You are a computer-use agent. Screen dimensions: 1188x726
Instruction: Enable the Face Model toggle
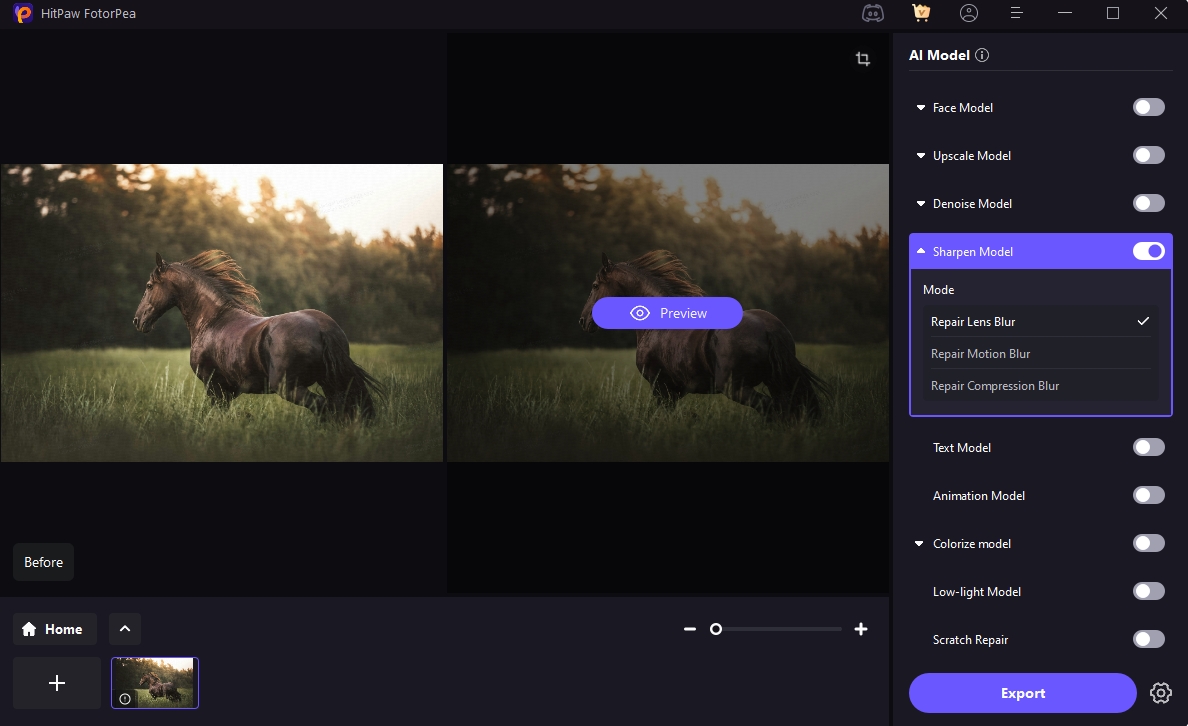point(1149,107)
